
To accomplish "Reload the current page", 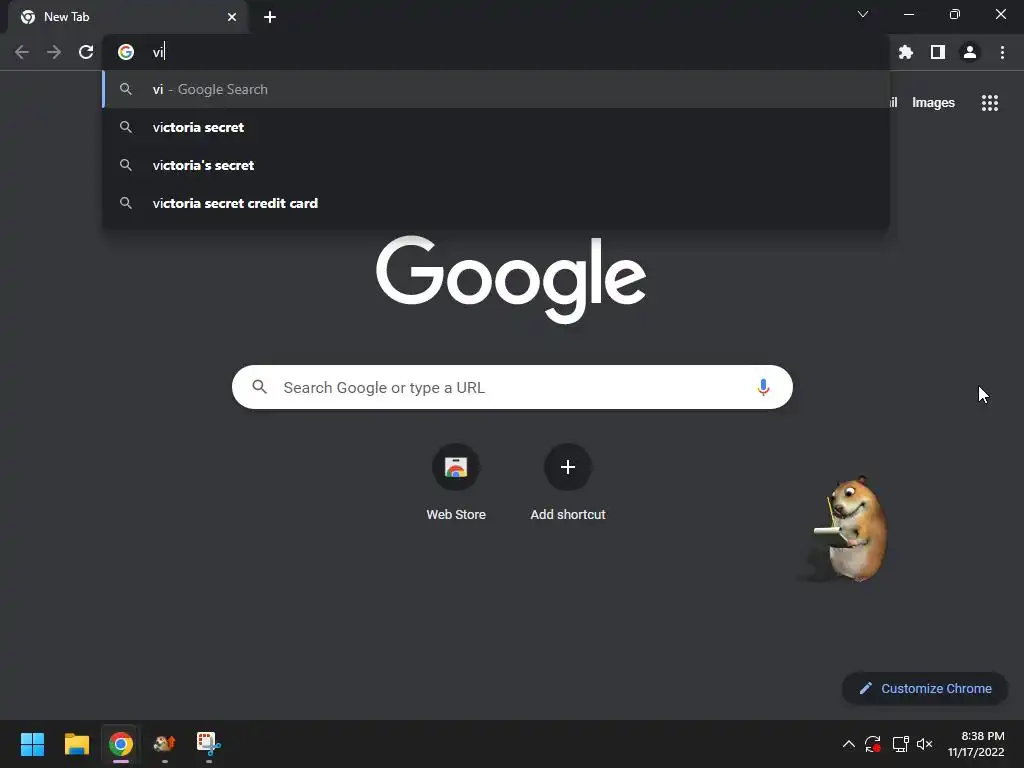I will pos(86,52).
